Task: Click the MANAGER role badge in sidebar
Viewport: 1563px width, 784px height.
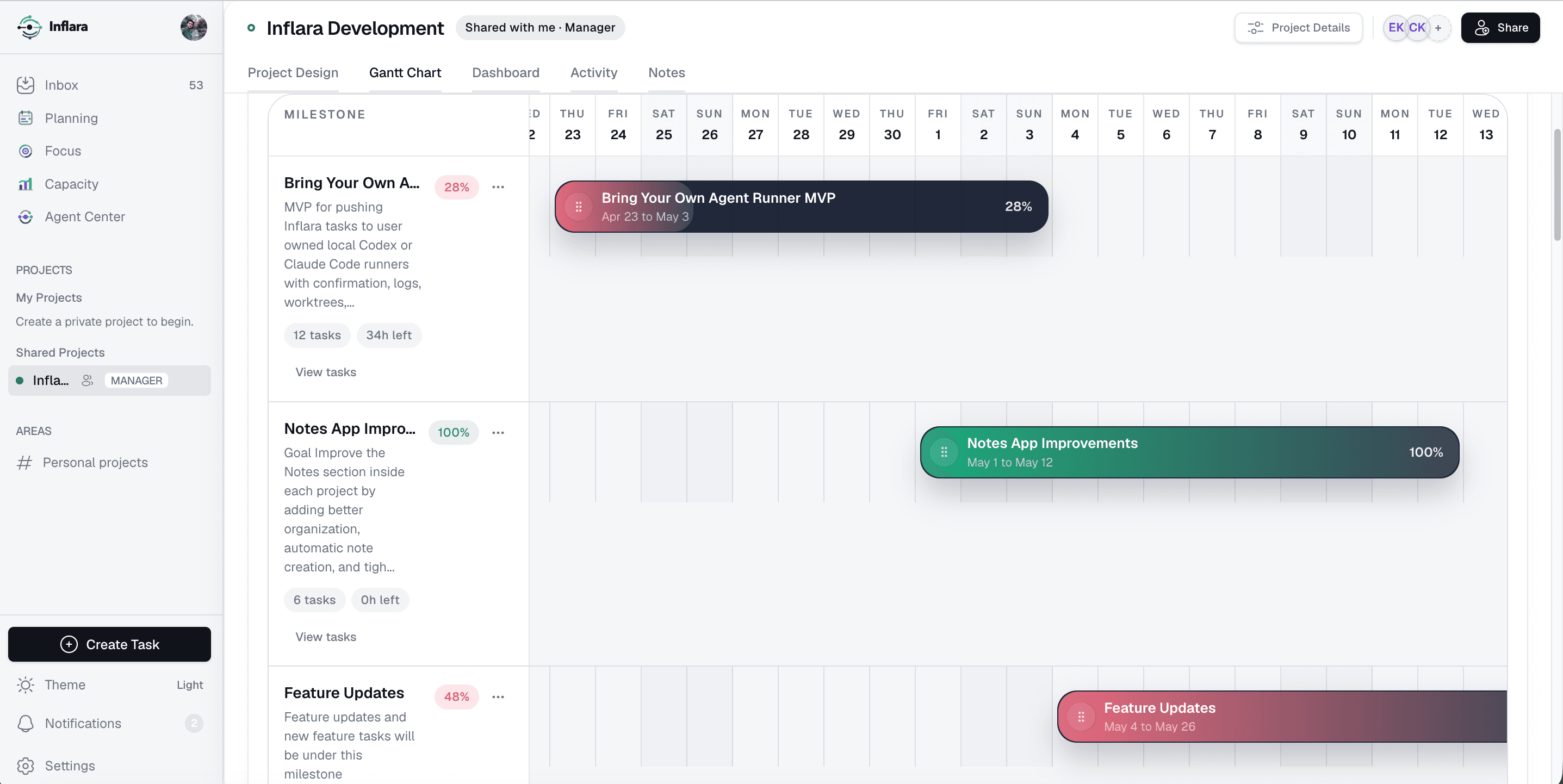Action: point(136,381)
